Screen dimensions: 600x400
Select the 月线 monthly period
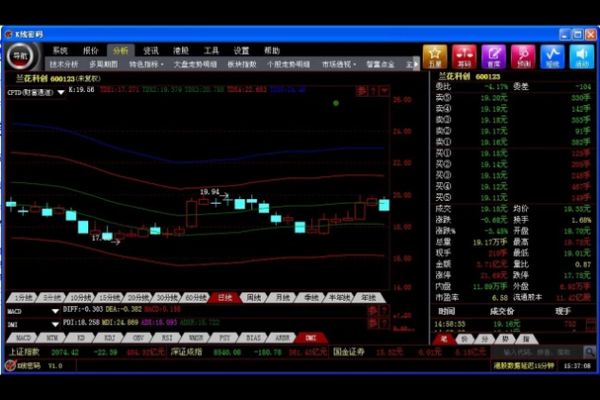pos(283,297)
